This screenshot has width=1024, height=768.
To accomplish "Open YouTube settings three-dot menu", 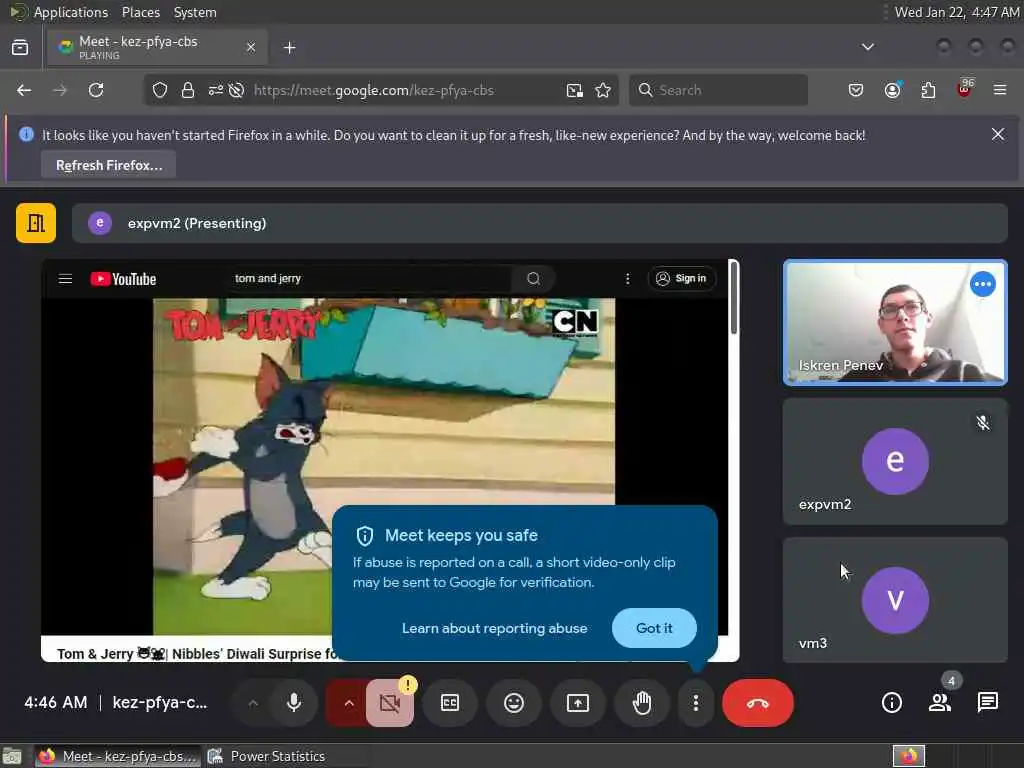I will coord(628,279).
